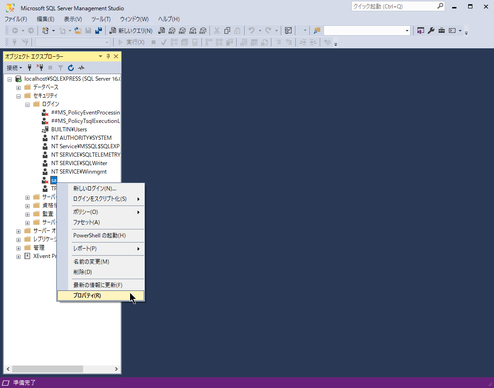Screen dimensions: 494x388
Task: Open ポリシー(O) submenu in context menu
Action: 101,212
